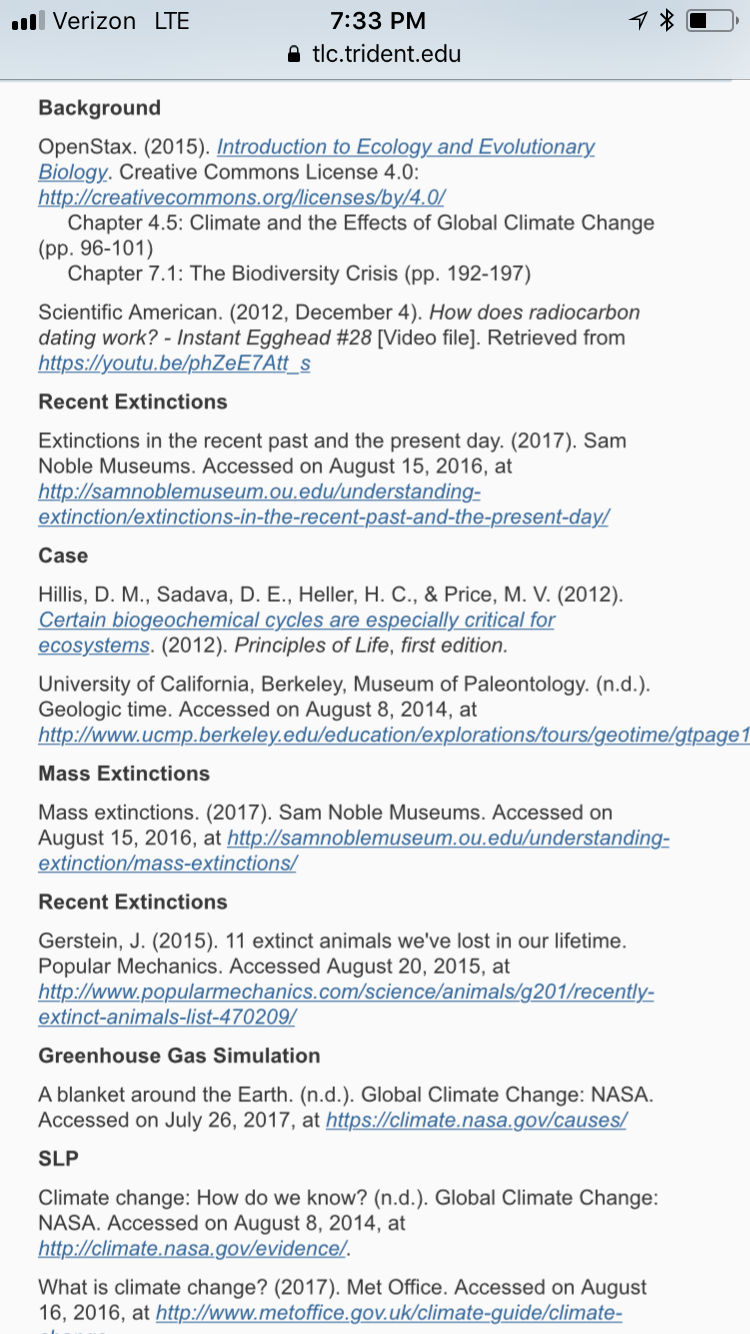The height and width of the screenshot is (1334, 750).
Task: Open the metoffice.gov.uk climate-guide link
Action: 388,1313
